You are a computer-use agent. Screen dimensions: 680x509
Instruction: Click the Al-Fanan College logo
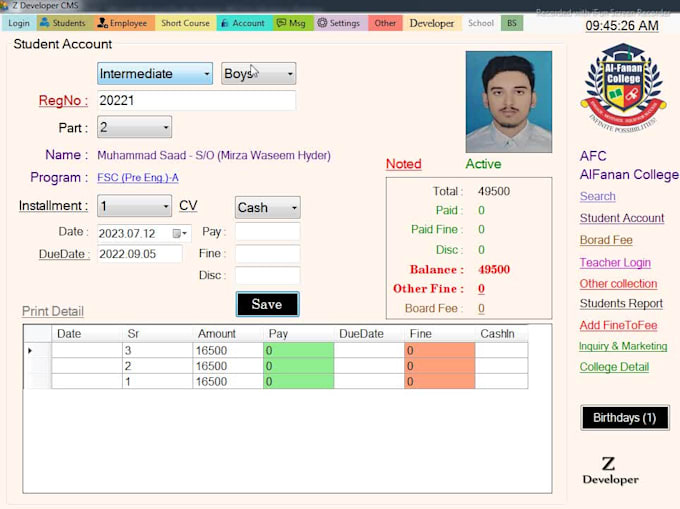pyautogui.click(x=623, y=88)
